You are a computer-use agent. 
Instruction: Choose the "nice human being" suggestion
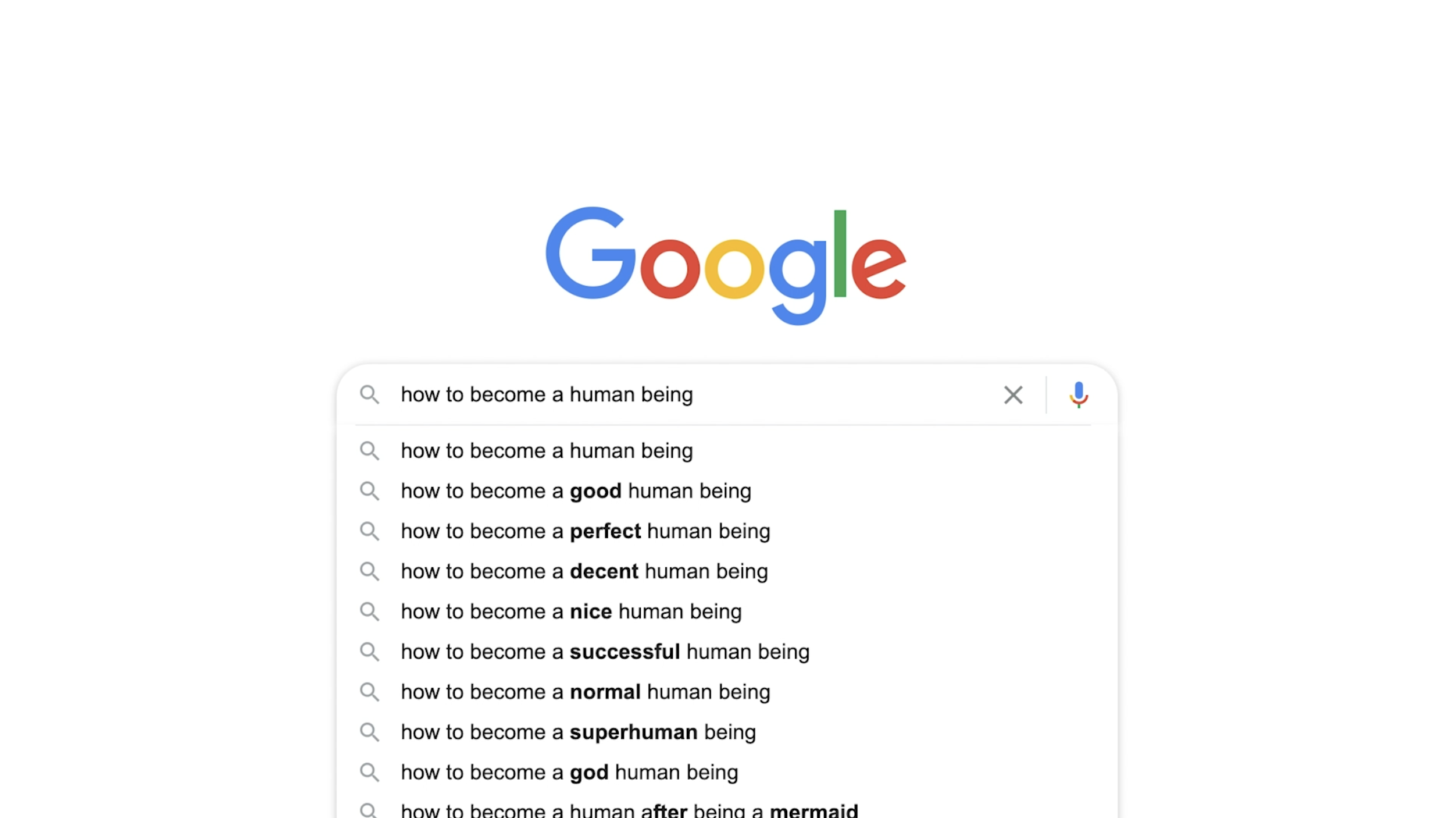[571, 611]
